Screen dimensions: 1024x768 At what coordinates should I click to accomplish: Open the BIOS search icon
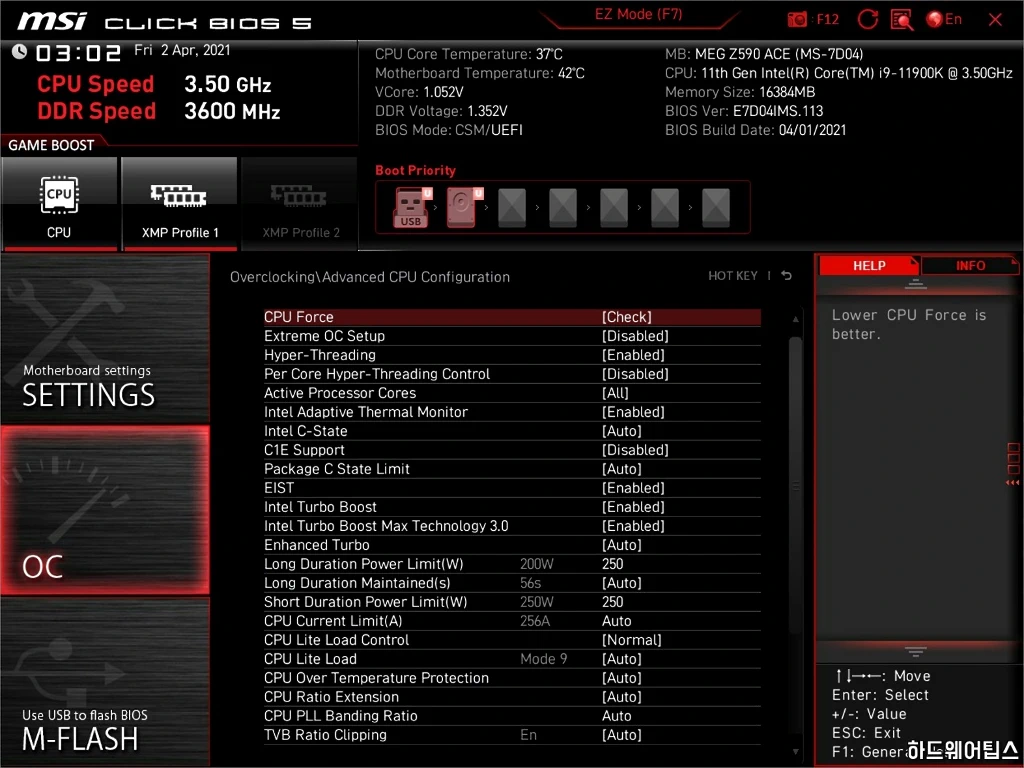point(901,19)
